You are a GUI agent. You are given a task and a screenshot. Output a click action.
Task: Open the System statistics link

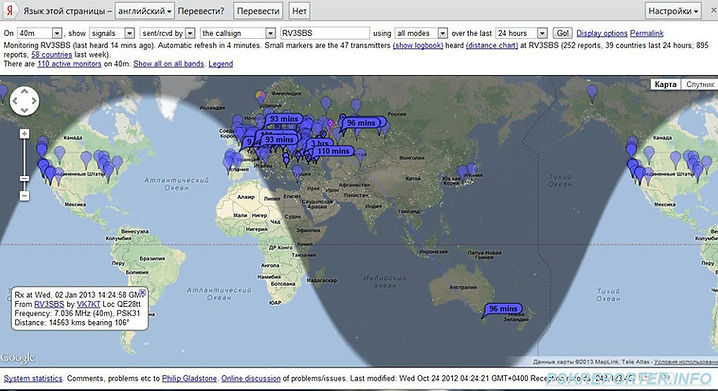33,378
